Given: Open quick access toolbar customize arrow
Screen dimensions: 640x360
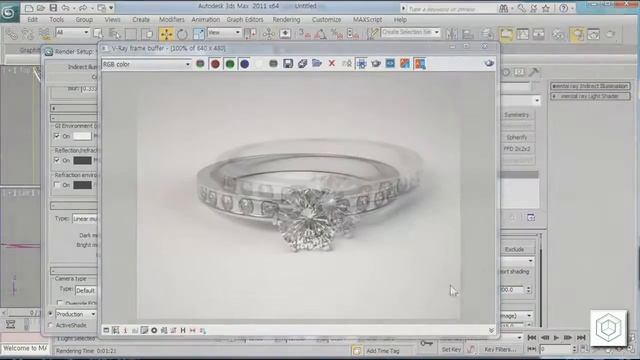Looking at the screenshot, I should 111,8.
